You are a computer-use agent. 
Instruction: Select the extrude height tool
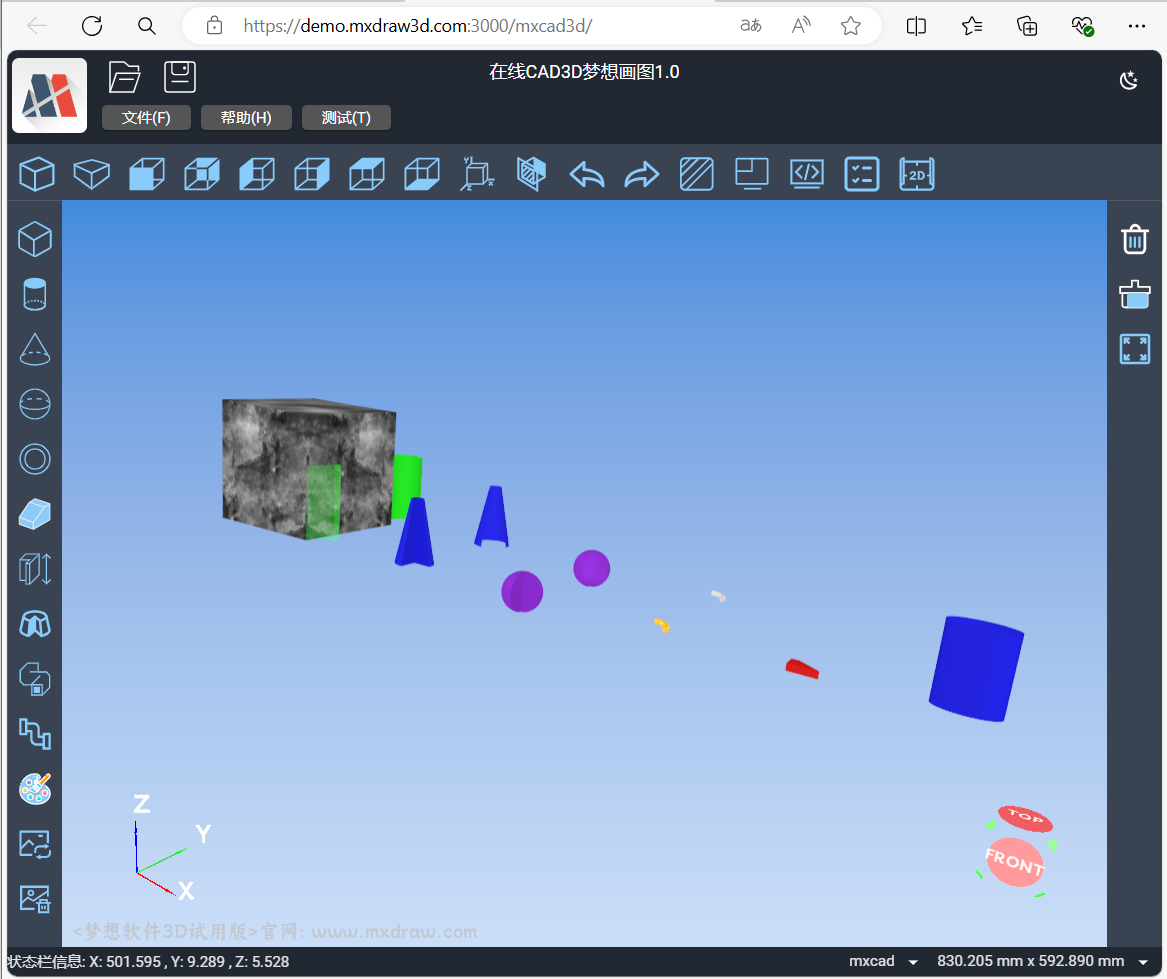click(35, 570)
